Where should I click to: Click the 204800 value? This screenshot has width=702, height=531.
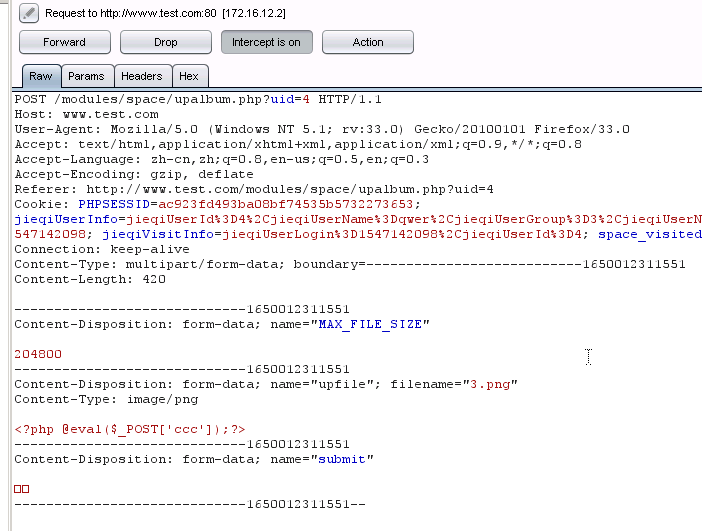[x=38, y=354]
